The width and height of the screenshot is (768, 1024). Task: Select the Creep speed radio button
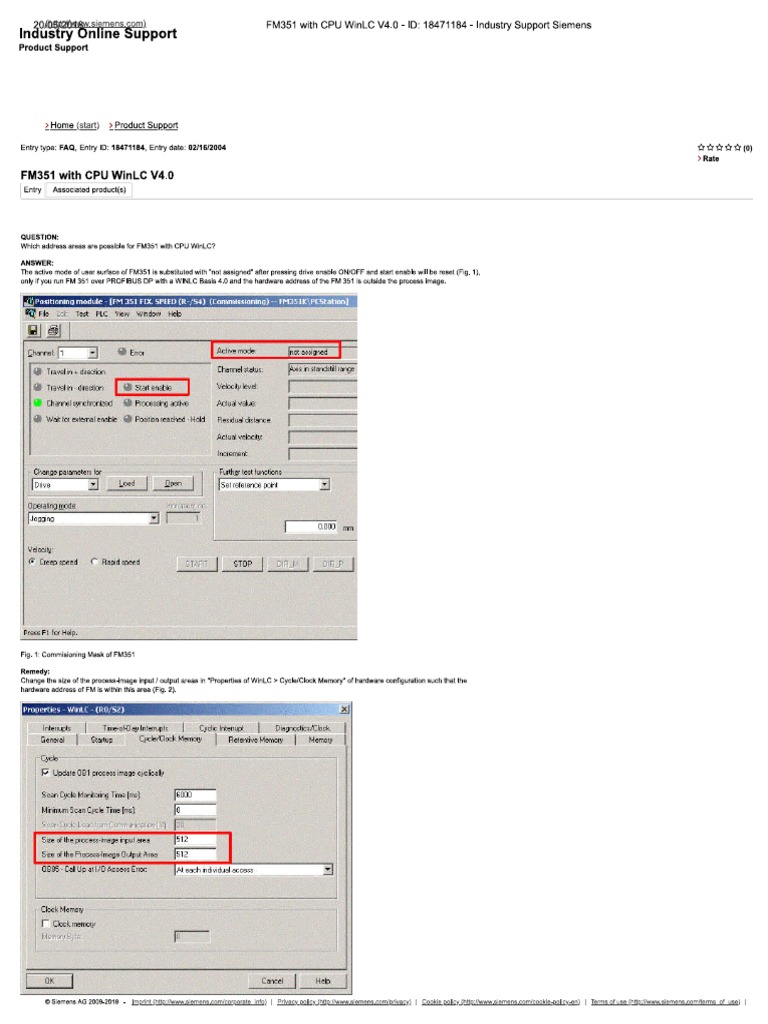[x=32, y=562]
